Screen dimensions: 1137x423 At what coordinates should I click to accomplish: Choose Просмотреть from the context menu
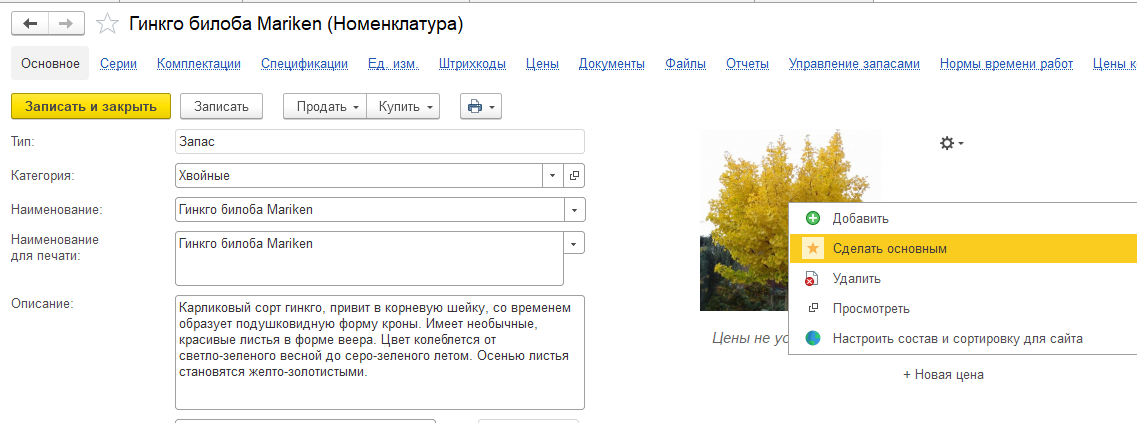[870, 309]
